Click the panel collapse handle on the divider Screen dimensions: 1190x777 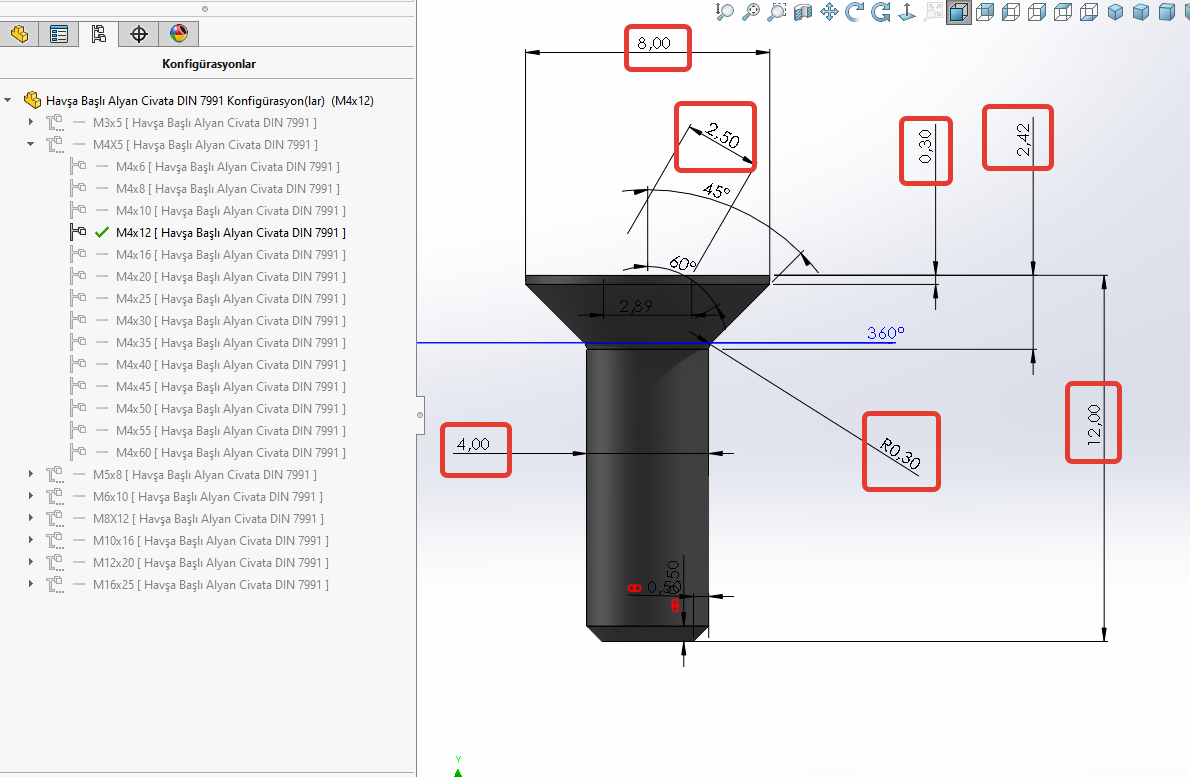420,414
